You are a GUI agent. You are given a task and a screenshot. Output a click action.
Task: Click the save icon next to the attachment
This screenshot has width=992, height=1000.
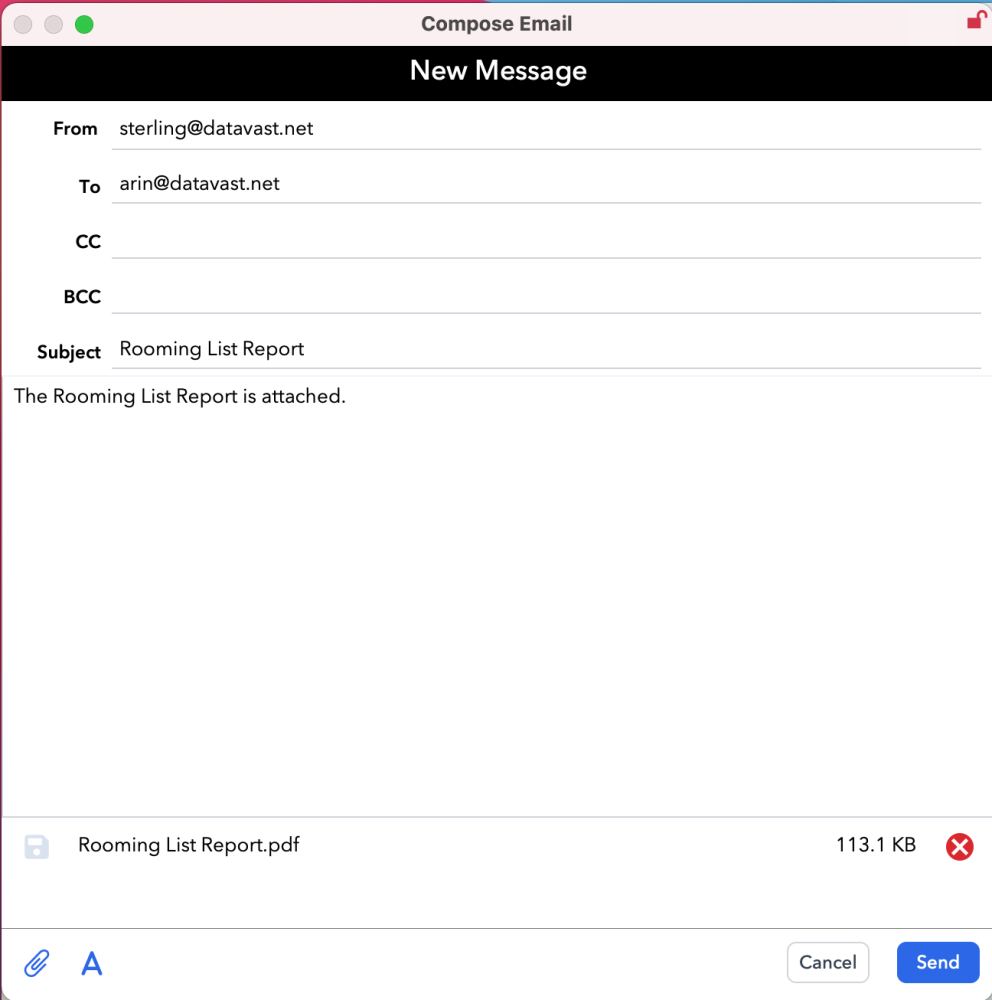(36, 845)
